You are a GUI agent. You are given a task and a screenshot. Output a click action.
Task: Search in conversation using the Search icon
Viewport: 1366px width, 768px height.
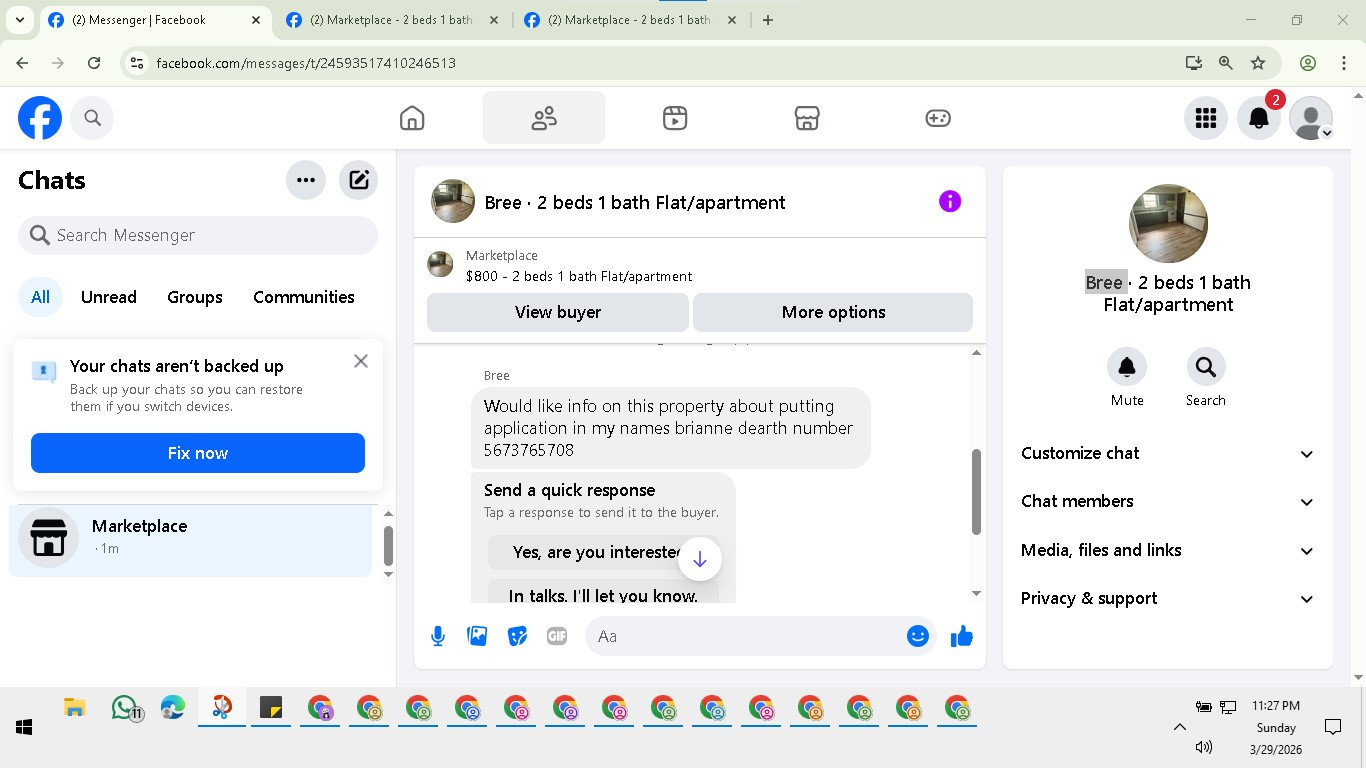[1206, 367]
